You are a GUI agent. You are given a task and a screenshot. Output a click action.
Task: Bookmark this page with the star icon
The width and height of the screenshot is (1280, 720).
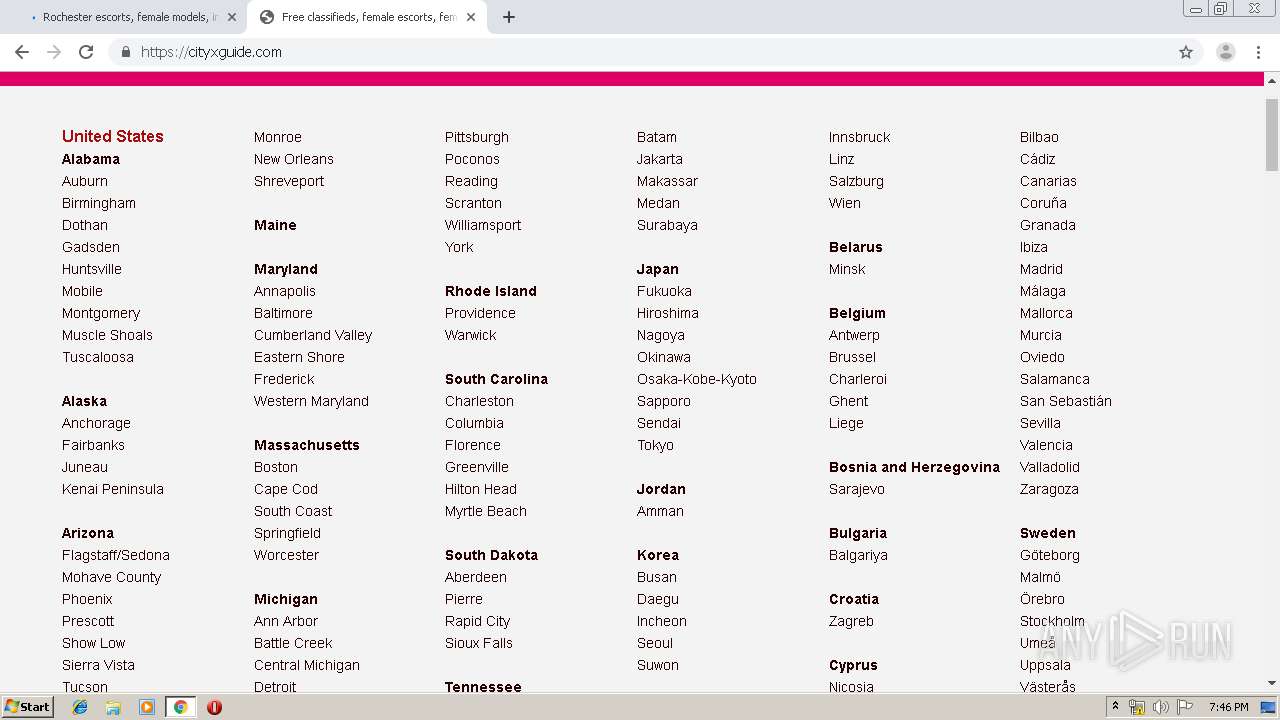[1186, 52]
